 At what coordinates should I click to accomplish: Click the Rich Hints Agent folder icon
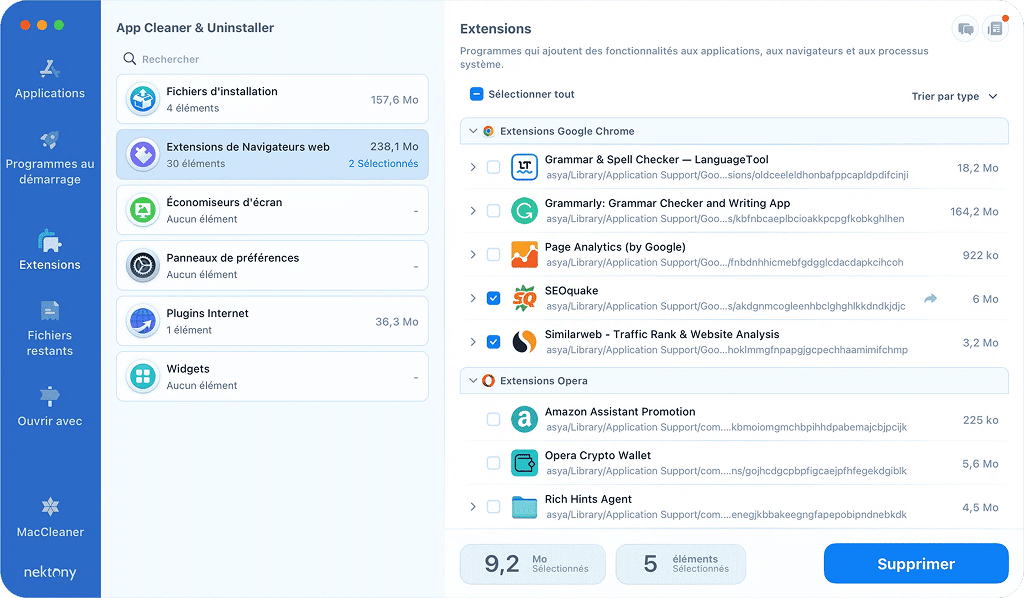click(x=524, y=507)
